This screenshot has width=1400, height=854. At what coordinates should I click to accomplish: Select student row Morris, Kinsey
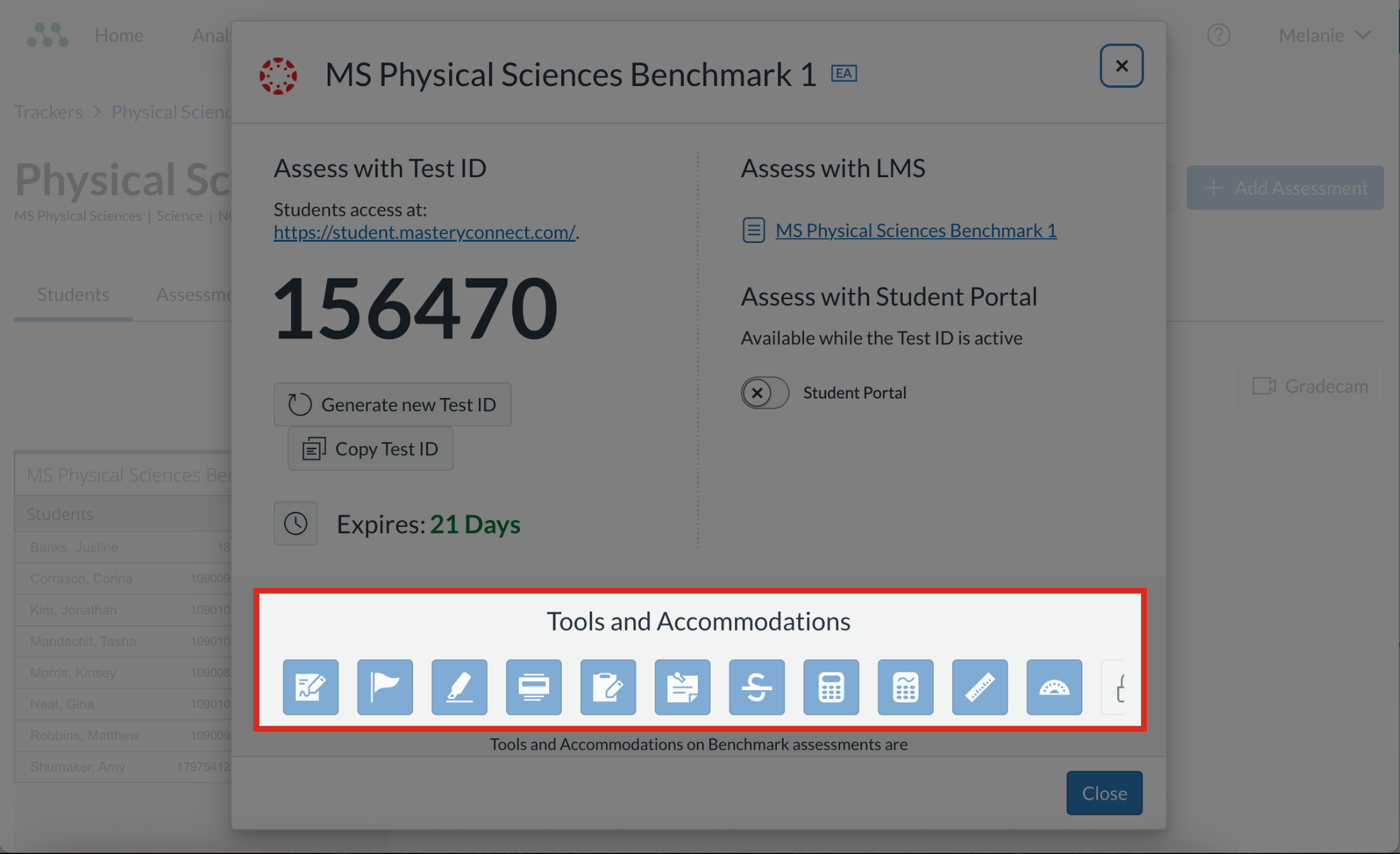pos(123,672)
